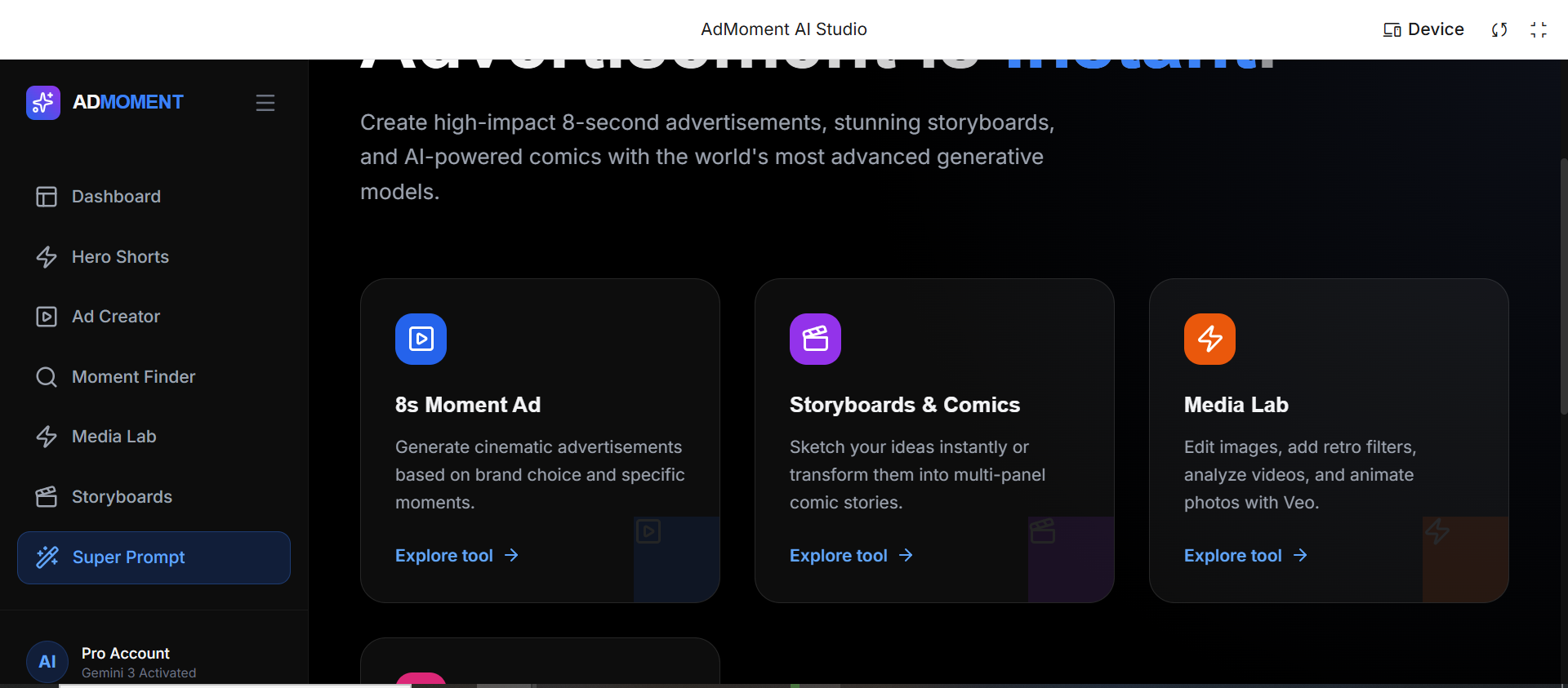This screenshot has width=1568, height=688.
Task: Exit fullscreen using the top-right corner icon
Action: [x=1539, y=30]
